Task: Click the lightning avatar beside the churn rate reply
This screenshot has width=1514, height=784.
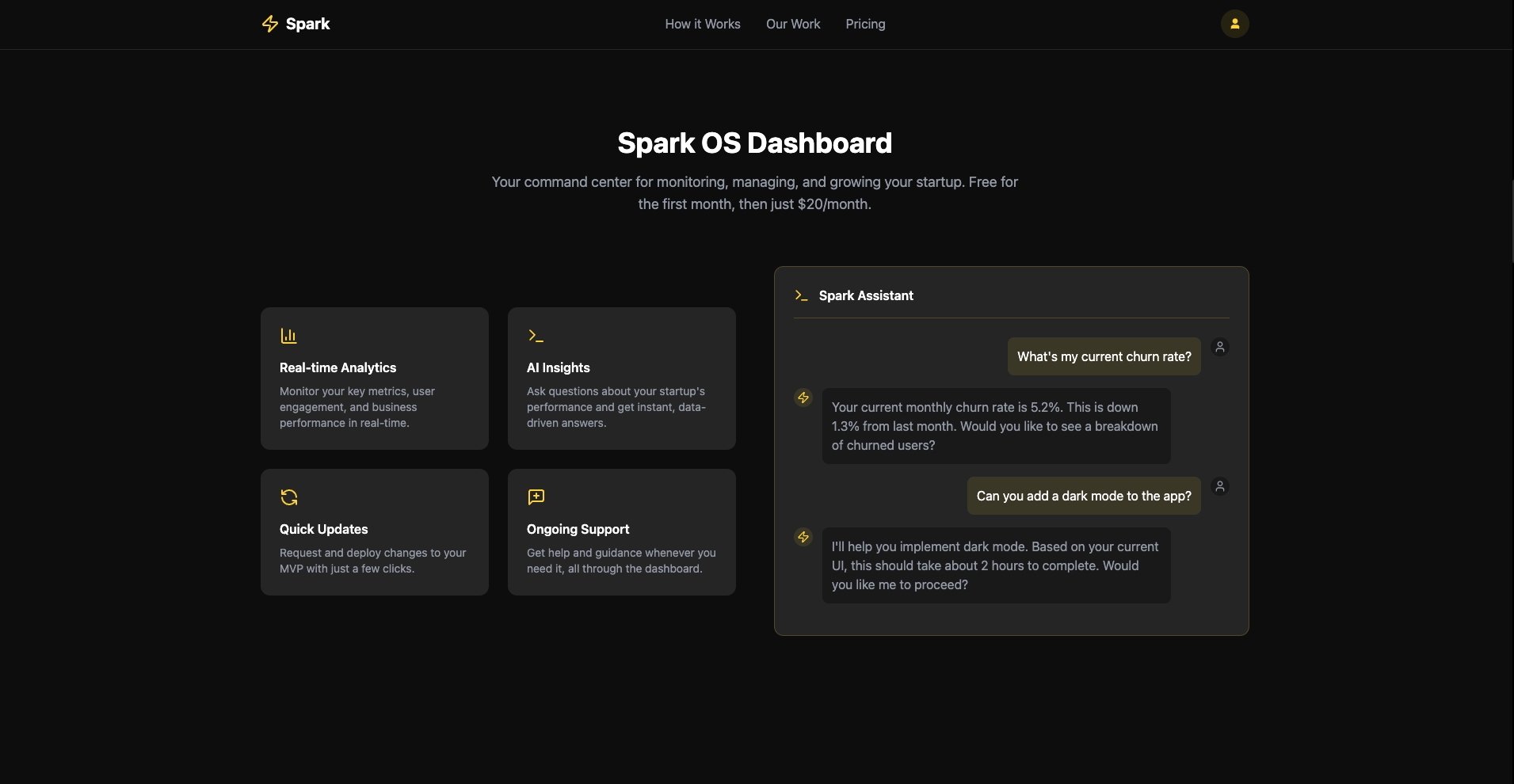Action: (803, 398)
